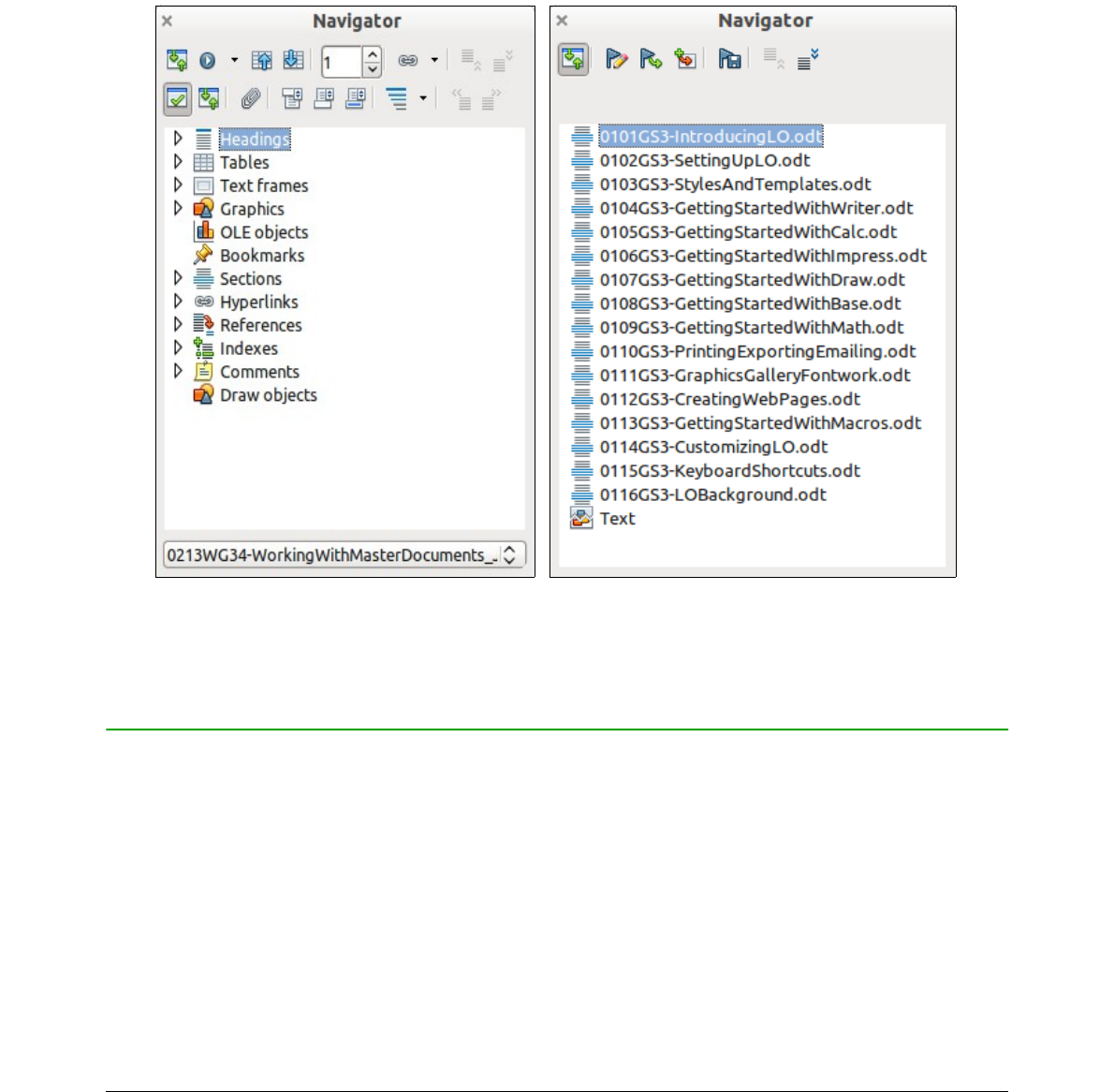Select 0102GS3-SettingUpLO.odt

point(705,161)
